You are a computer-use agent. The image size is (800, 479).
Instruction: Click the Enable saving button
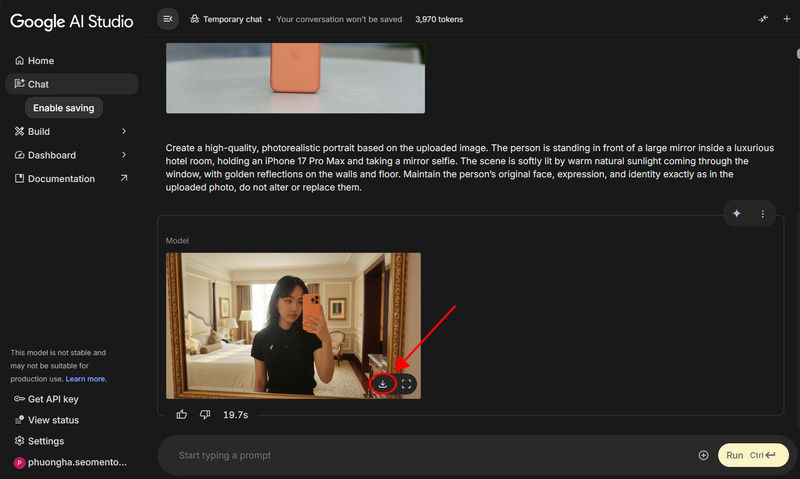pos(63,108)
